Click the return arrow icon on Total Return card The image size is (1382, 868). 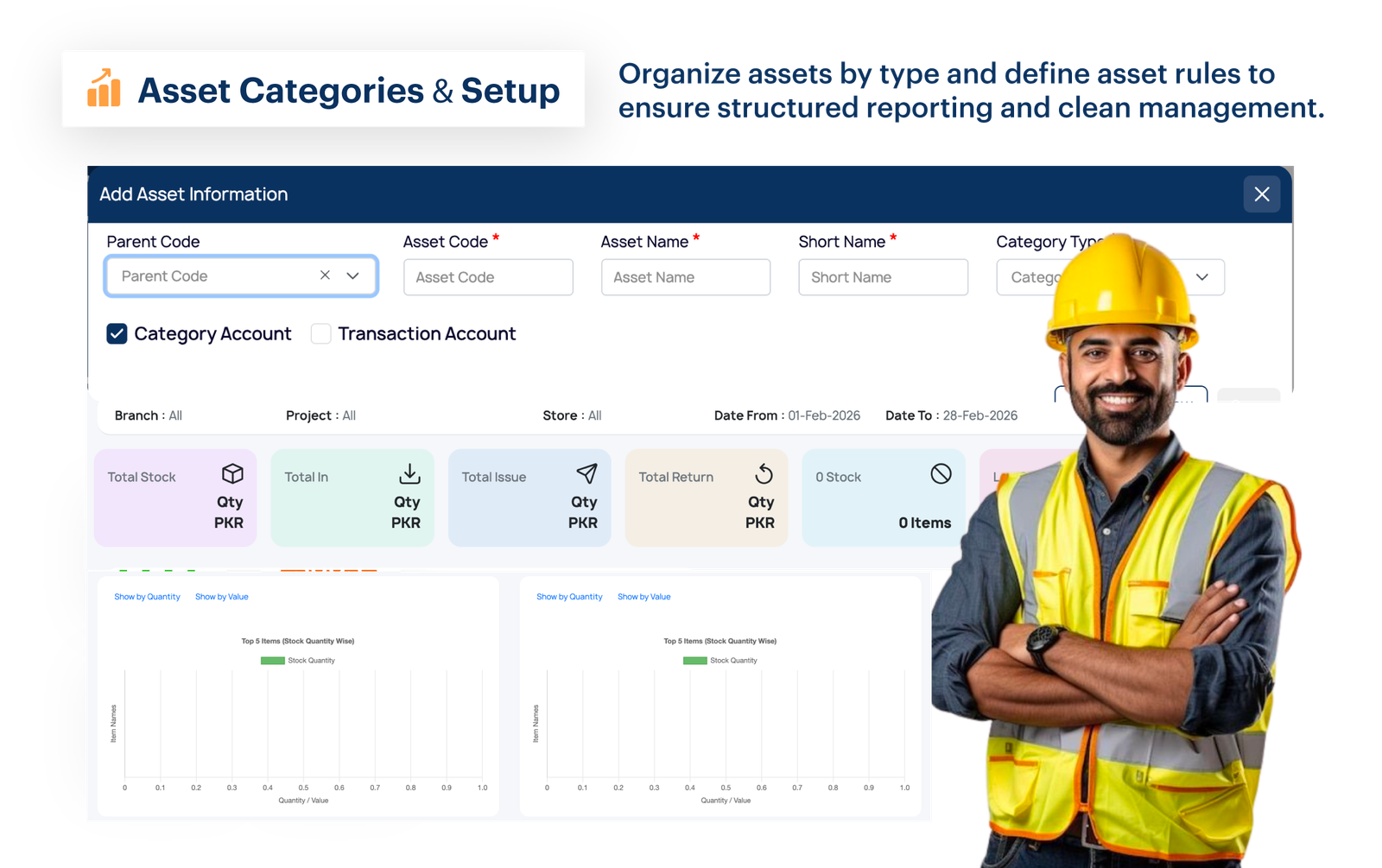(764, 473)
